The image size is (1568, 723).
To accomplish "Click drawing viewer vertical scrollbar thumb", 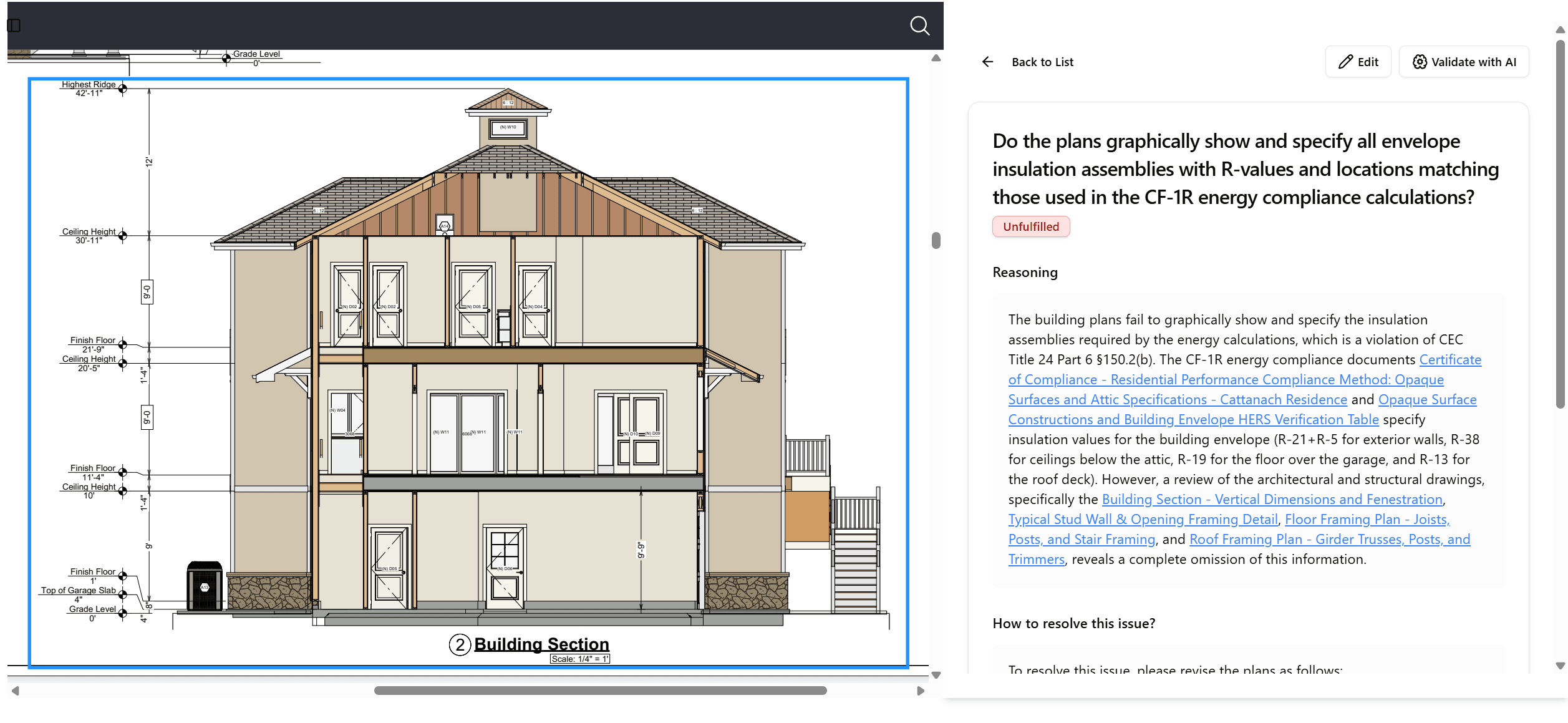I will (x=936, y=240).
